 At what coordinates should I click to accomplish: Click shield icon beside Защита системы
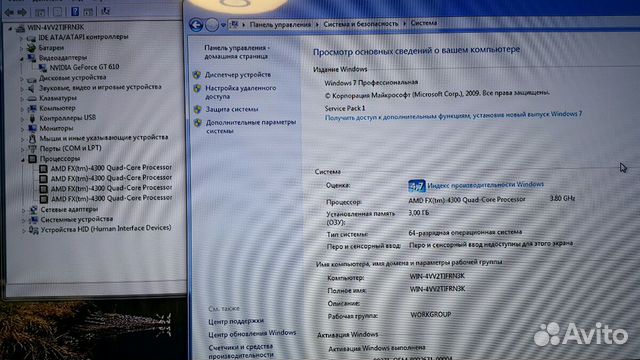pyautogui.click(x=198, y=109)
